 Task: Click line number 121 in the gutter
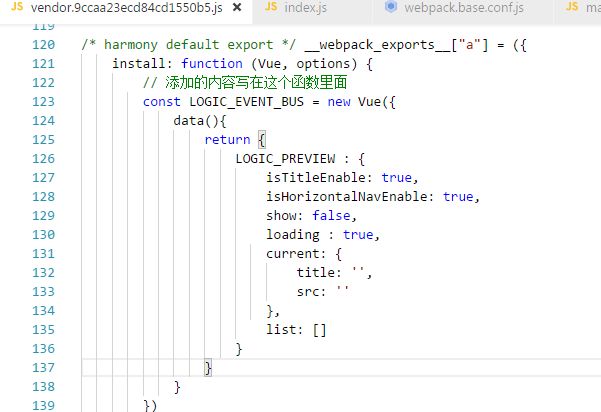[44, 64]
